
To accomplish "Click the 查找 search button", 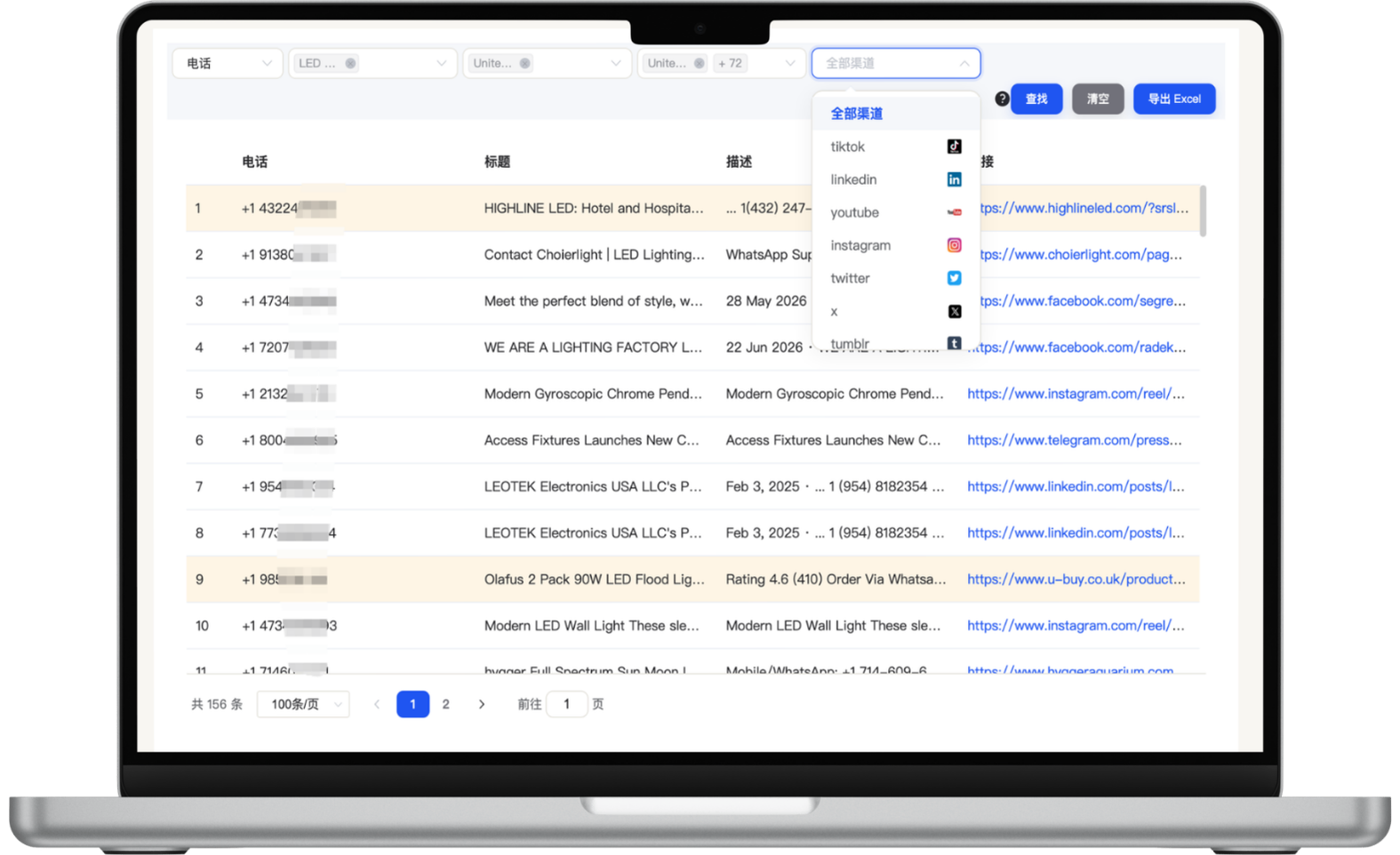I will click(x=1036, y=99).
